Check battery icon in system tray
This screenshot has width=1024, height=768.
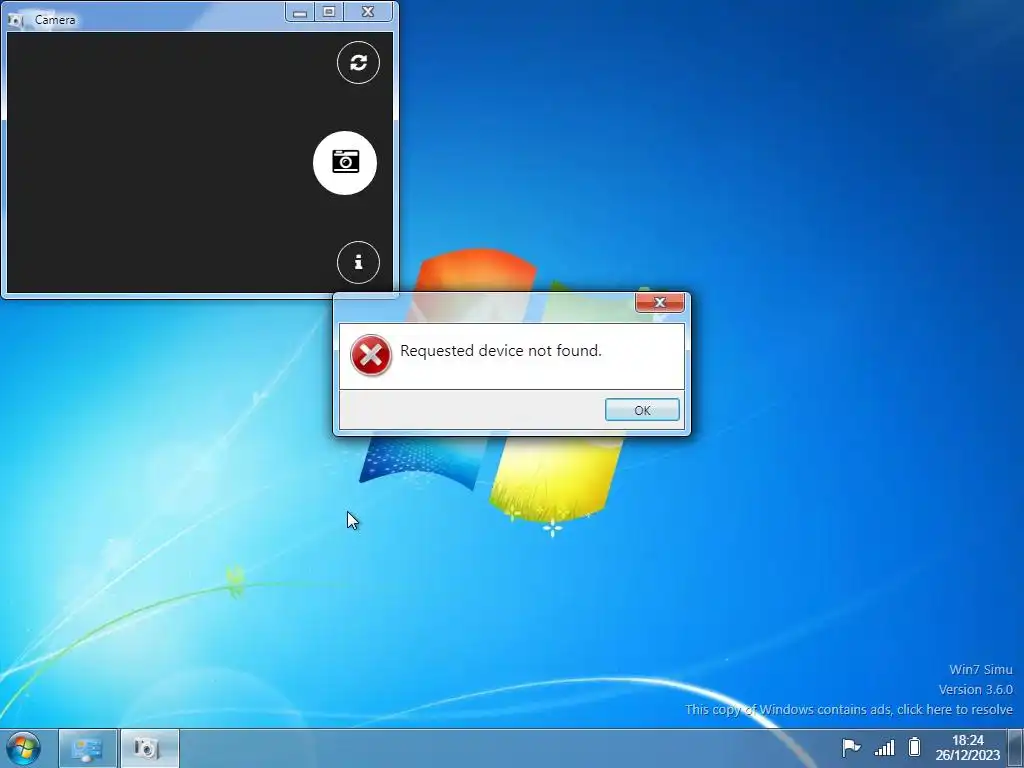point(914,746)
